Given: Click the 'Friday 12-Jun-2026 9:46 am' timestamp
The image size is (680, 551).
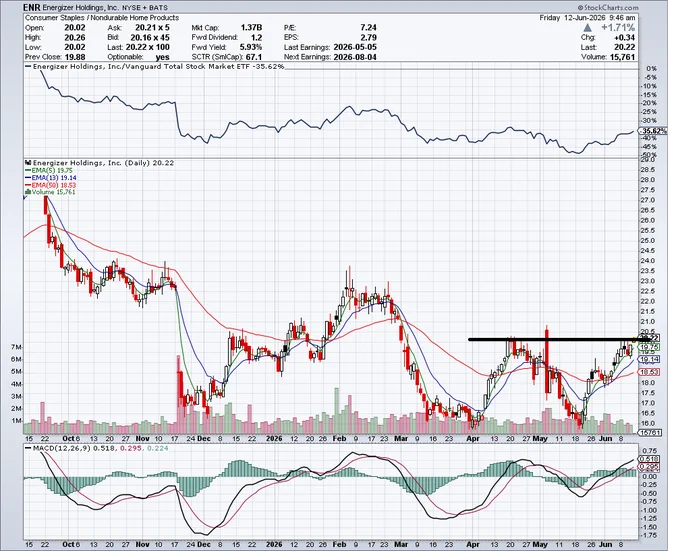Looking at the screenshot, I should (x=587, y=18).
